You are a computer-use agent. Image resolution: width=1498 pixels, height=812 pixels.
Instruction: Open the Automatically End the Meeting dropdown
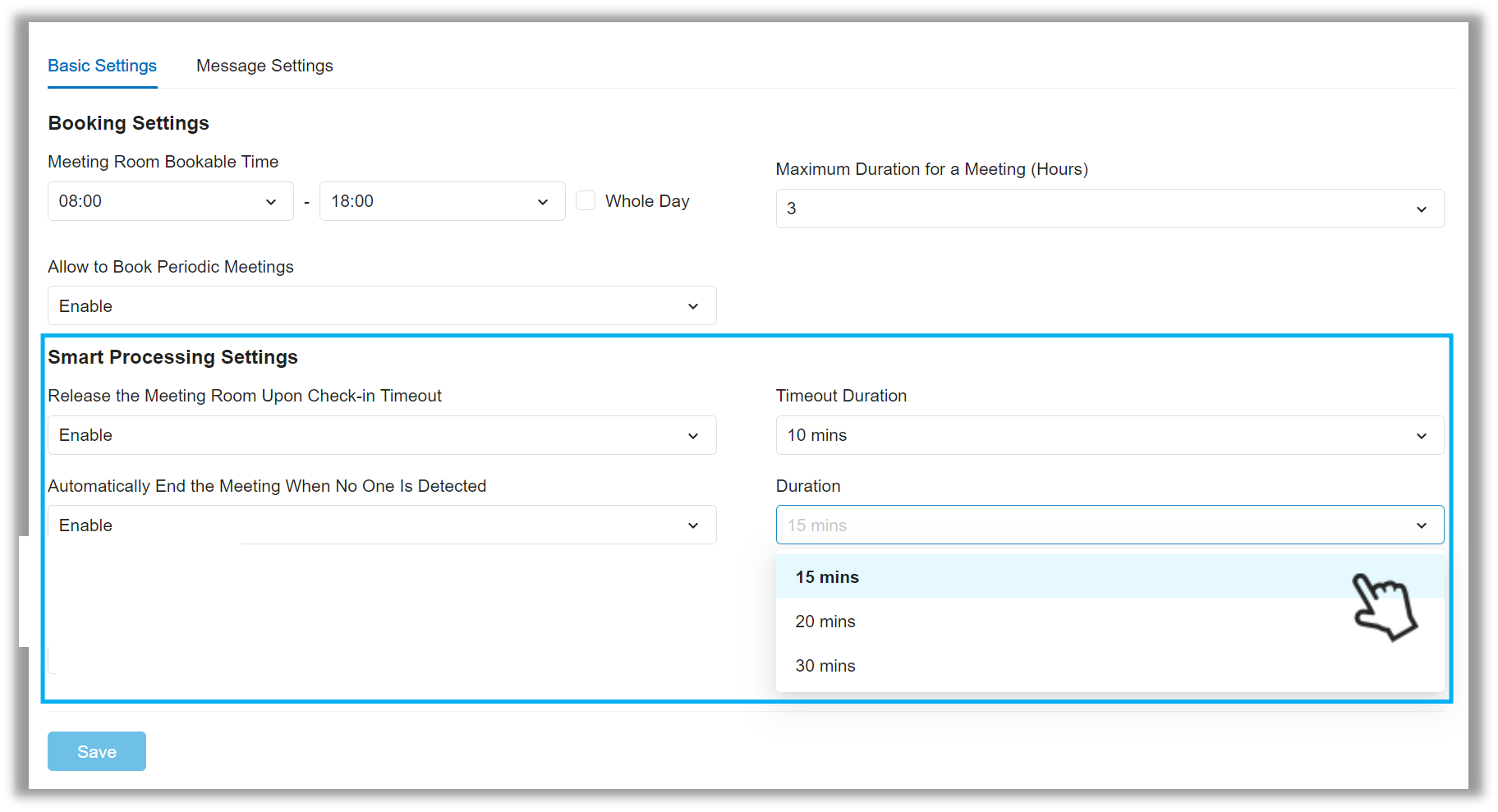[381, 525]
